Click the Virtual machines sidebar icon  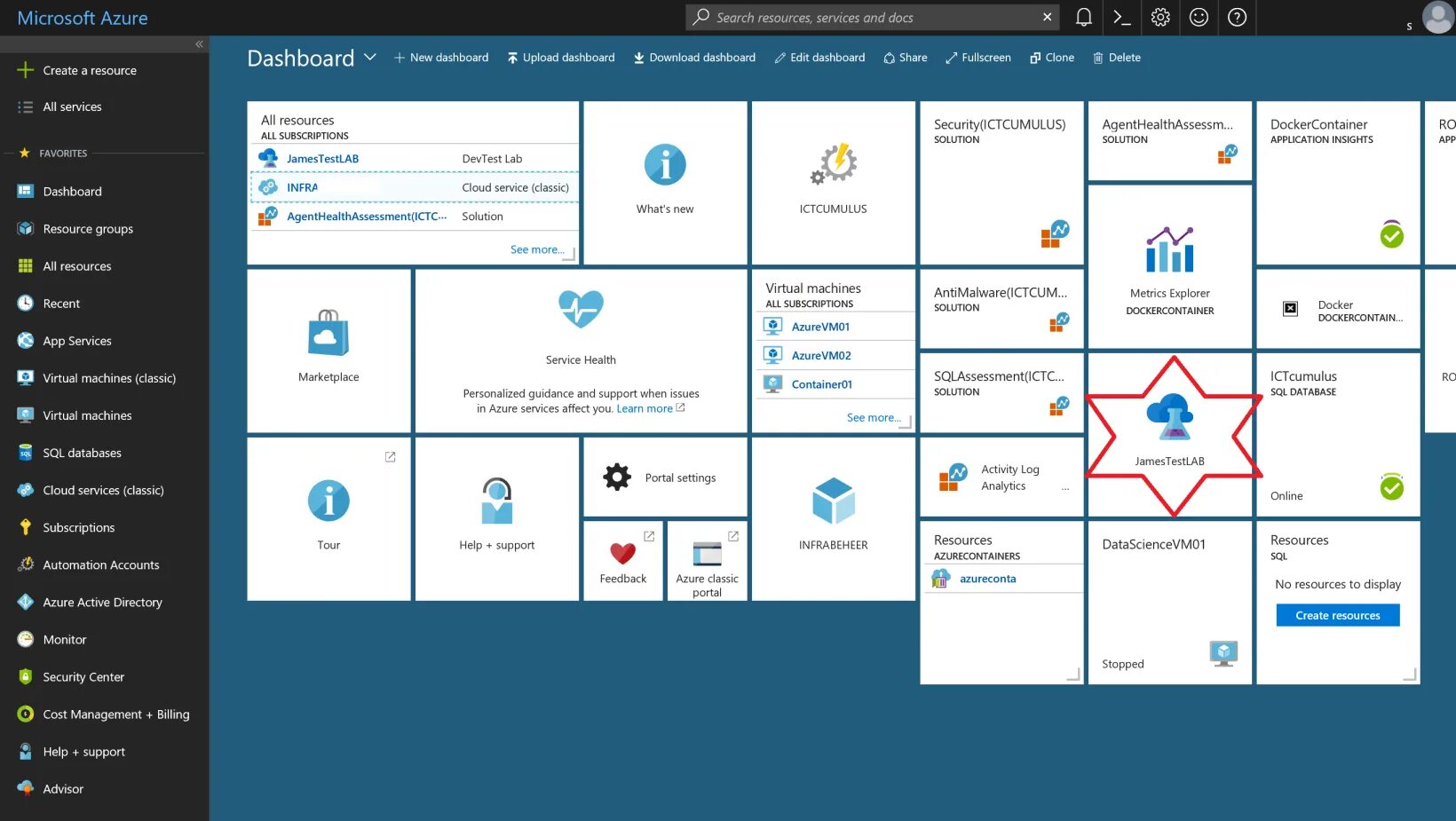26,415
